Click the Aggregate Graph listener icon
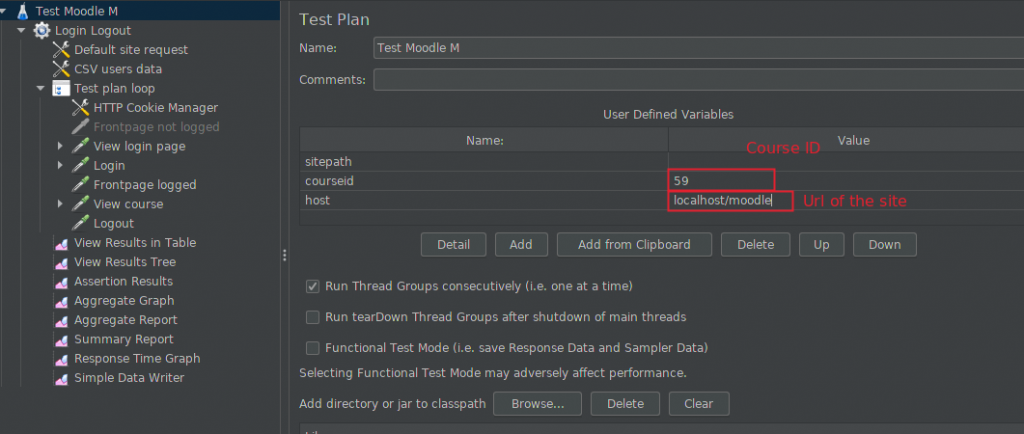 click(61, 302)
